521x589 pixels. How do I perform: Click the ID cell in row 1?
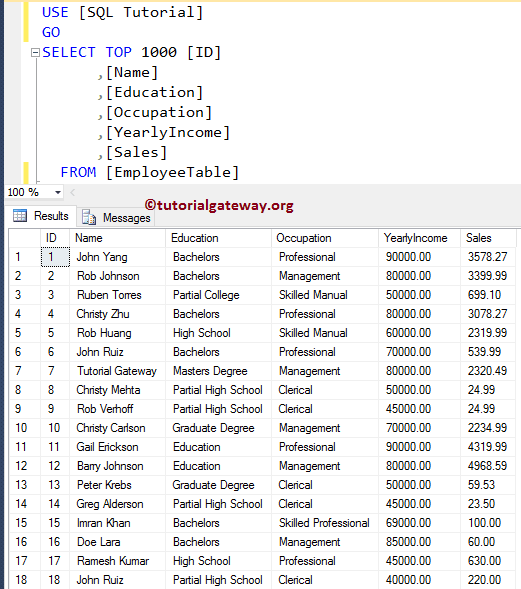(55, 257)
